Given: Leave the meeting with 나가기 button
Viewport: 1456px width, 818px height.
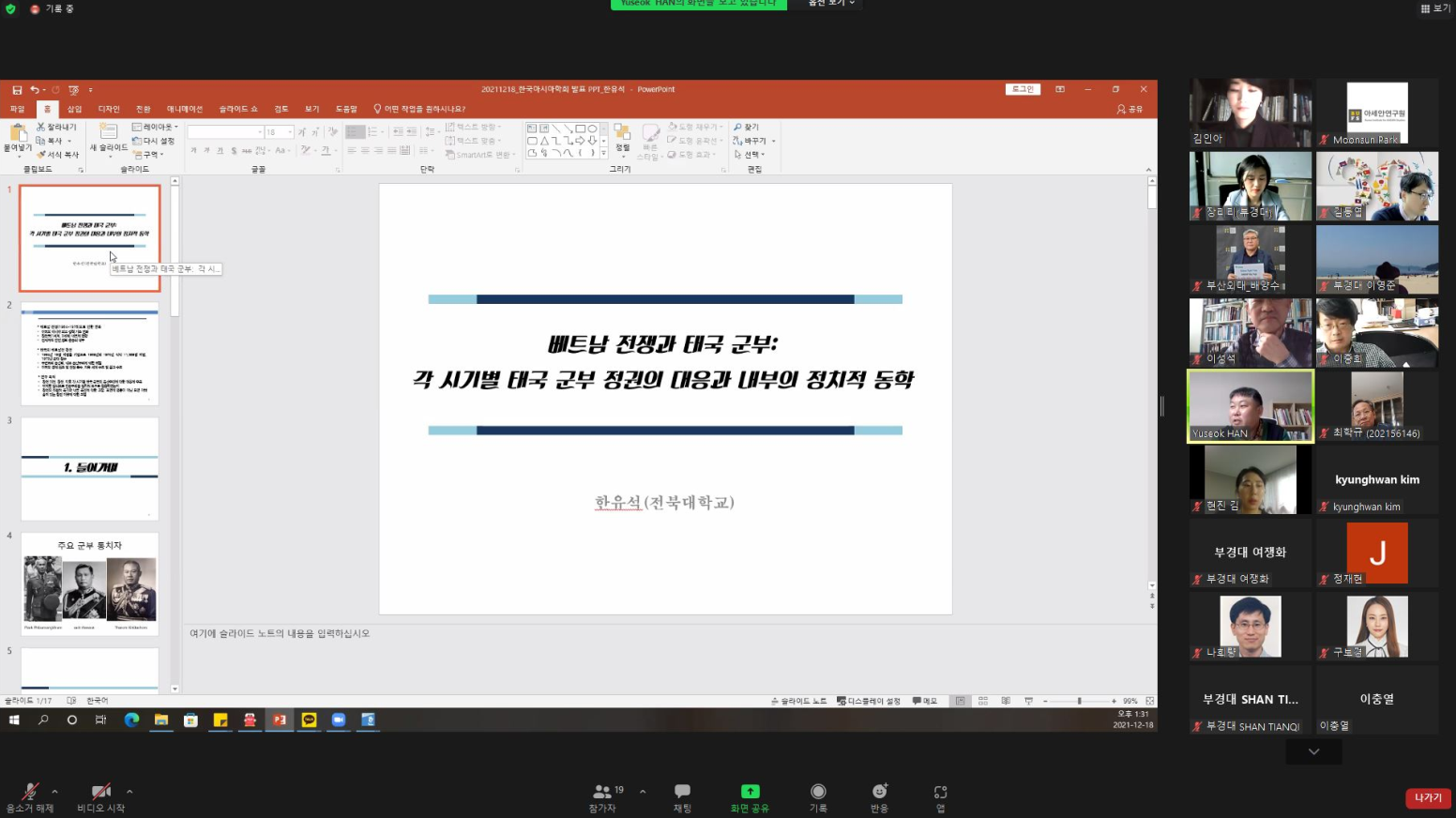Looking at the screenshot, I should coord(1428,797).
